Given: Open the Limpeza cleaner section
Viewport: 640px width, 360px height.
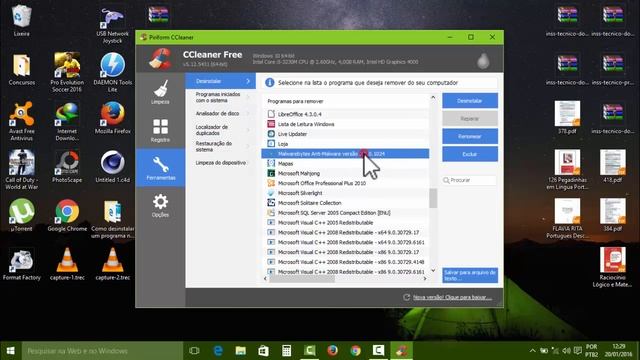Looking at the screenshot, I should [160, 92].
